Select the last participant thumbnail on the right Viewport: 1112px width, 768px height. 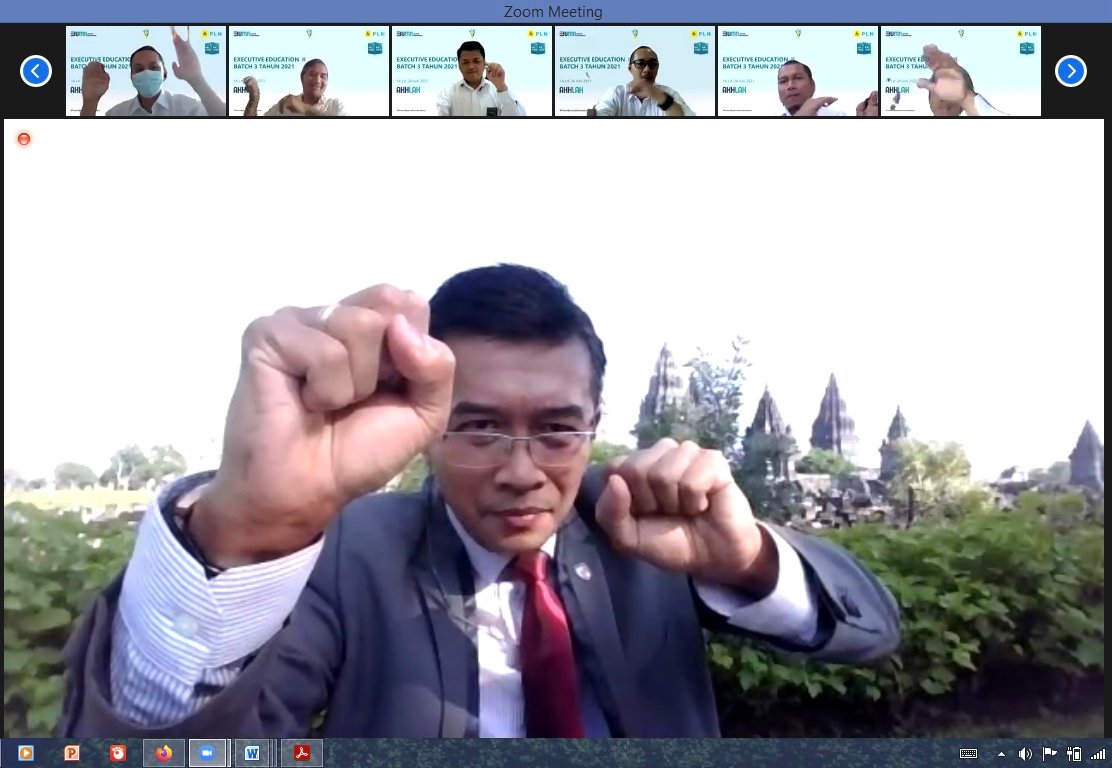[x=960, y=71]
